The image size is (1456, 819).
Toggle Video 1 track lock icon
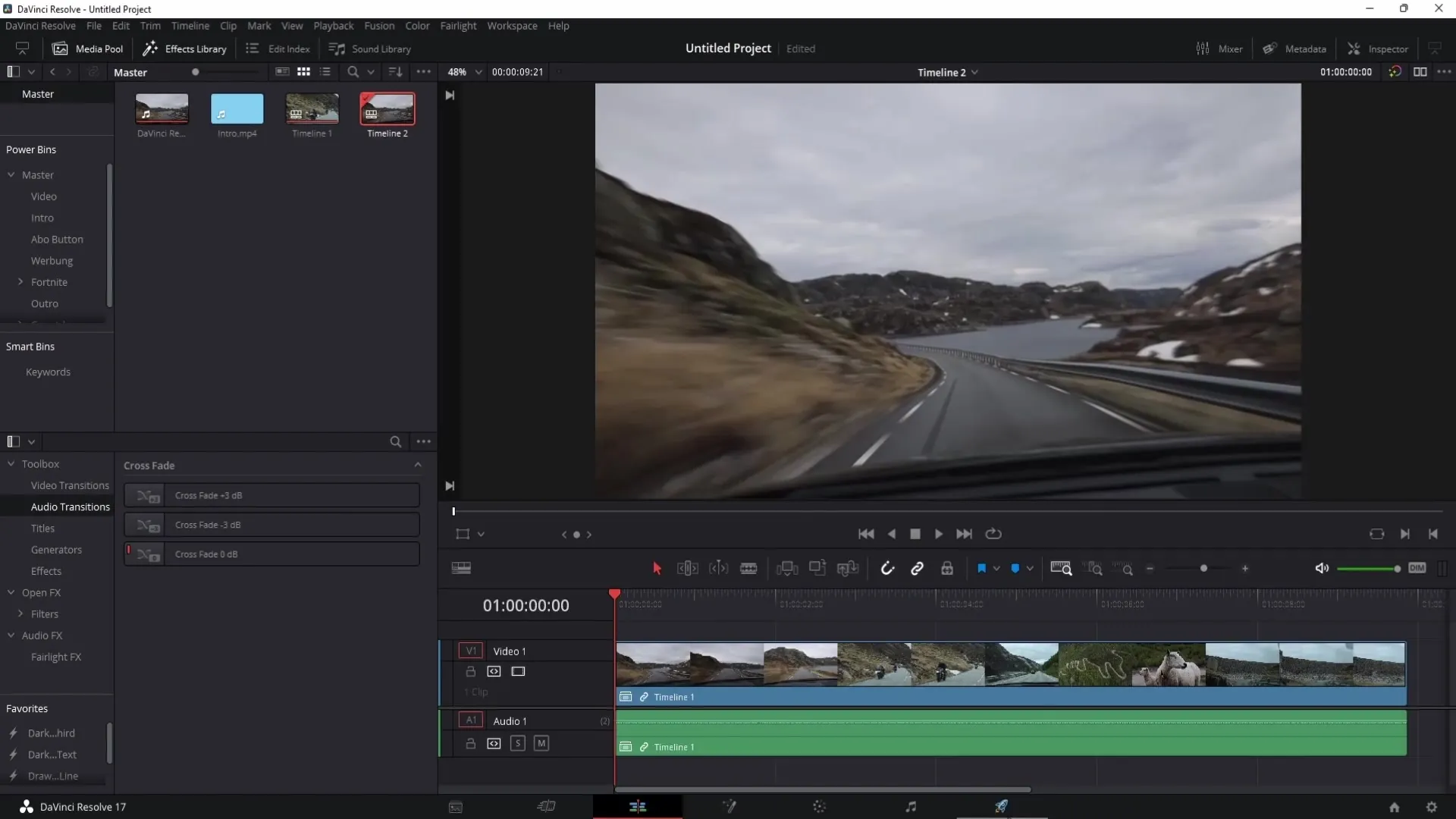(x=470, y=671)
